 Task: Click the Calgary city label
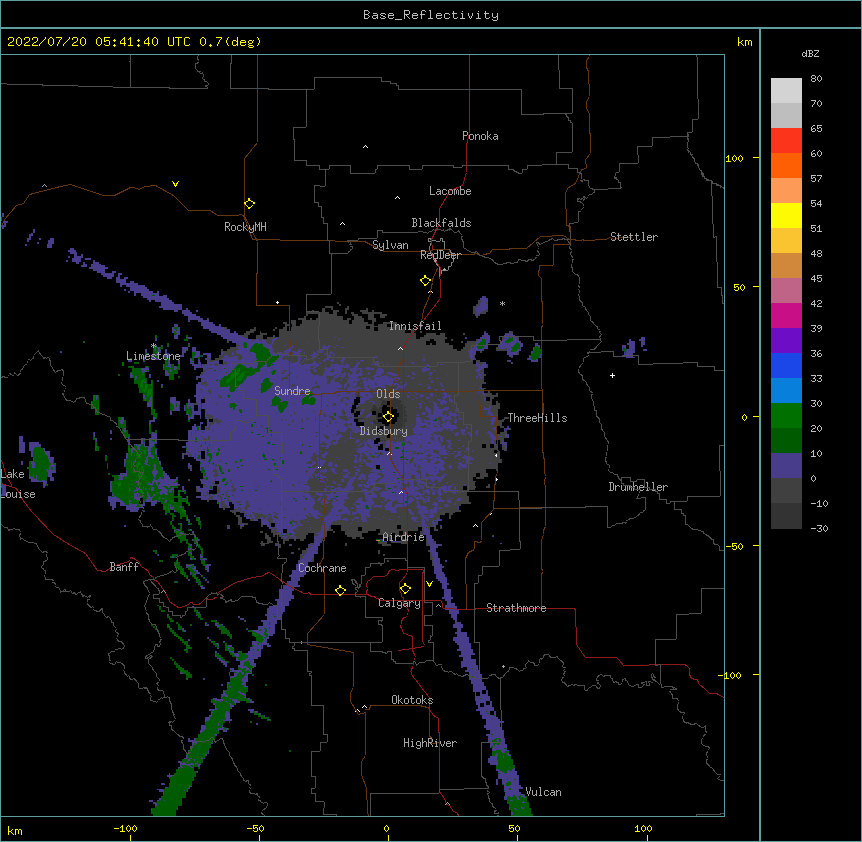click(x=399, y=603)
